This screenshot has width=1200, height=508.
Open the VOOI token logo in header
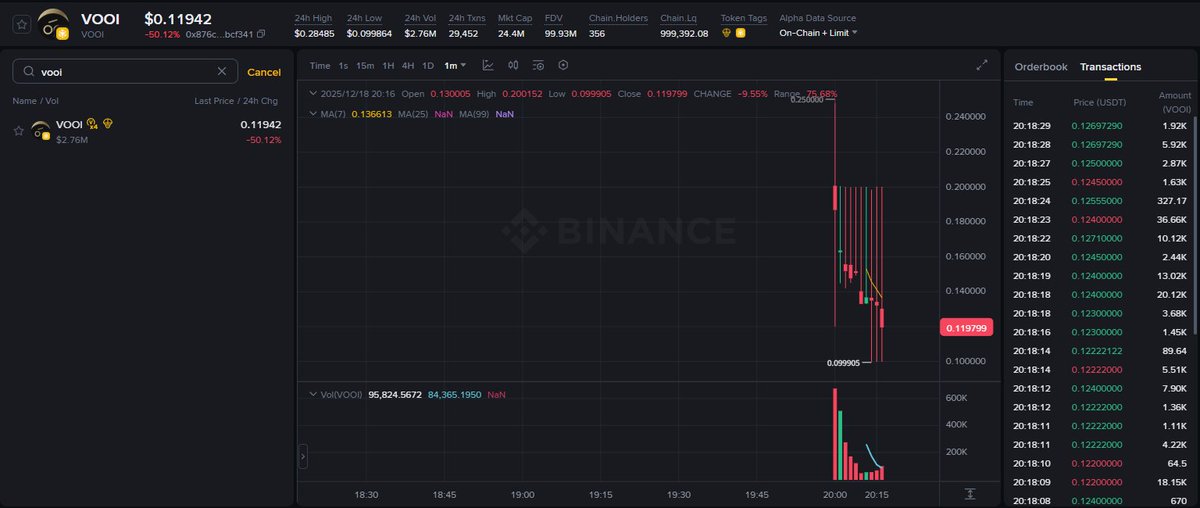[53, 23]
